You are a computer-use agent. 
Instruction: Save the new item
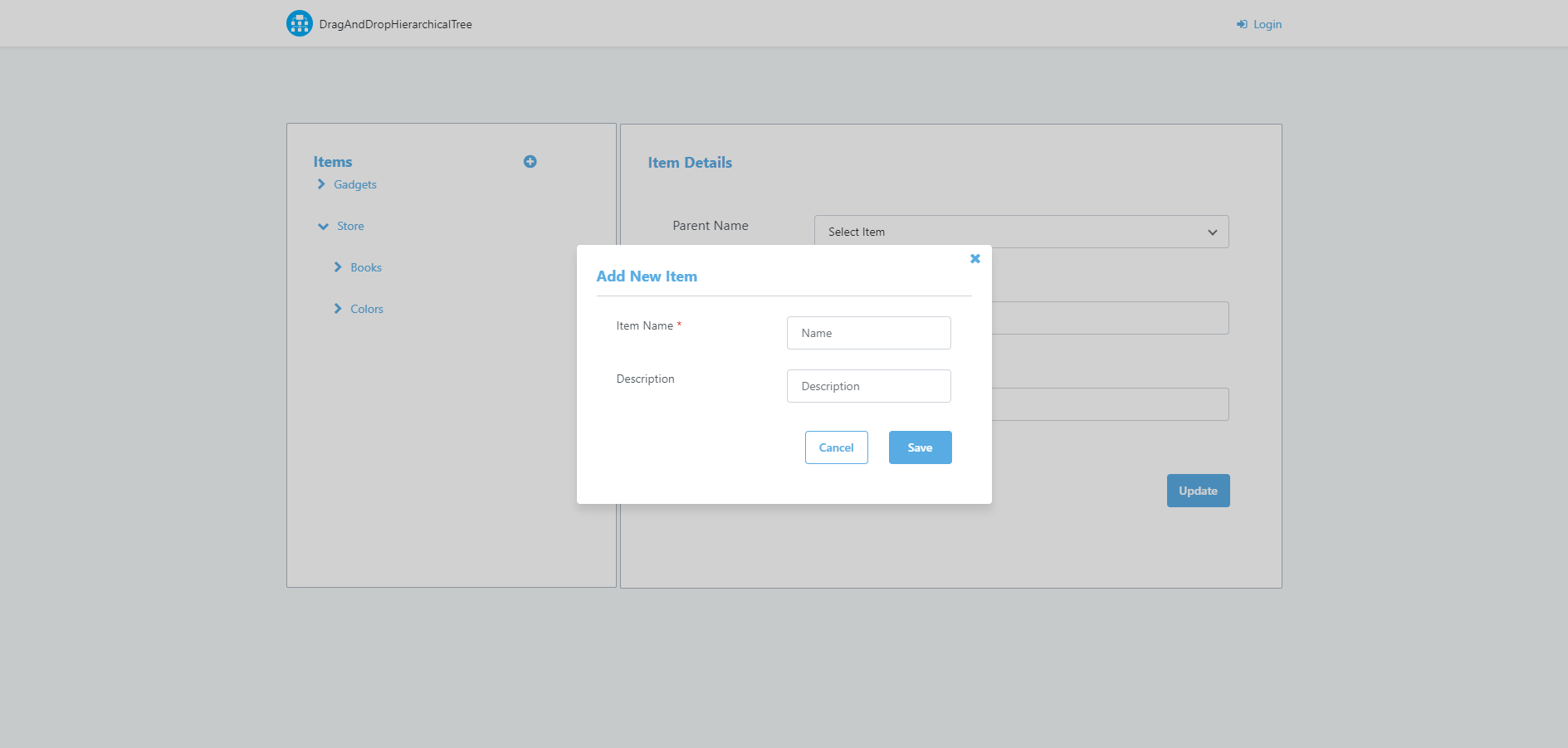pyautogui.click(x=920, y=447)
